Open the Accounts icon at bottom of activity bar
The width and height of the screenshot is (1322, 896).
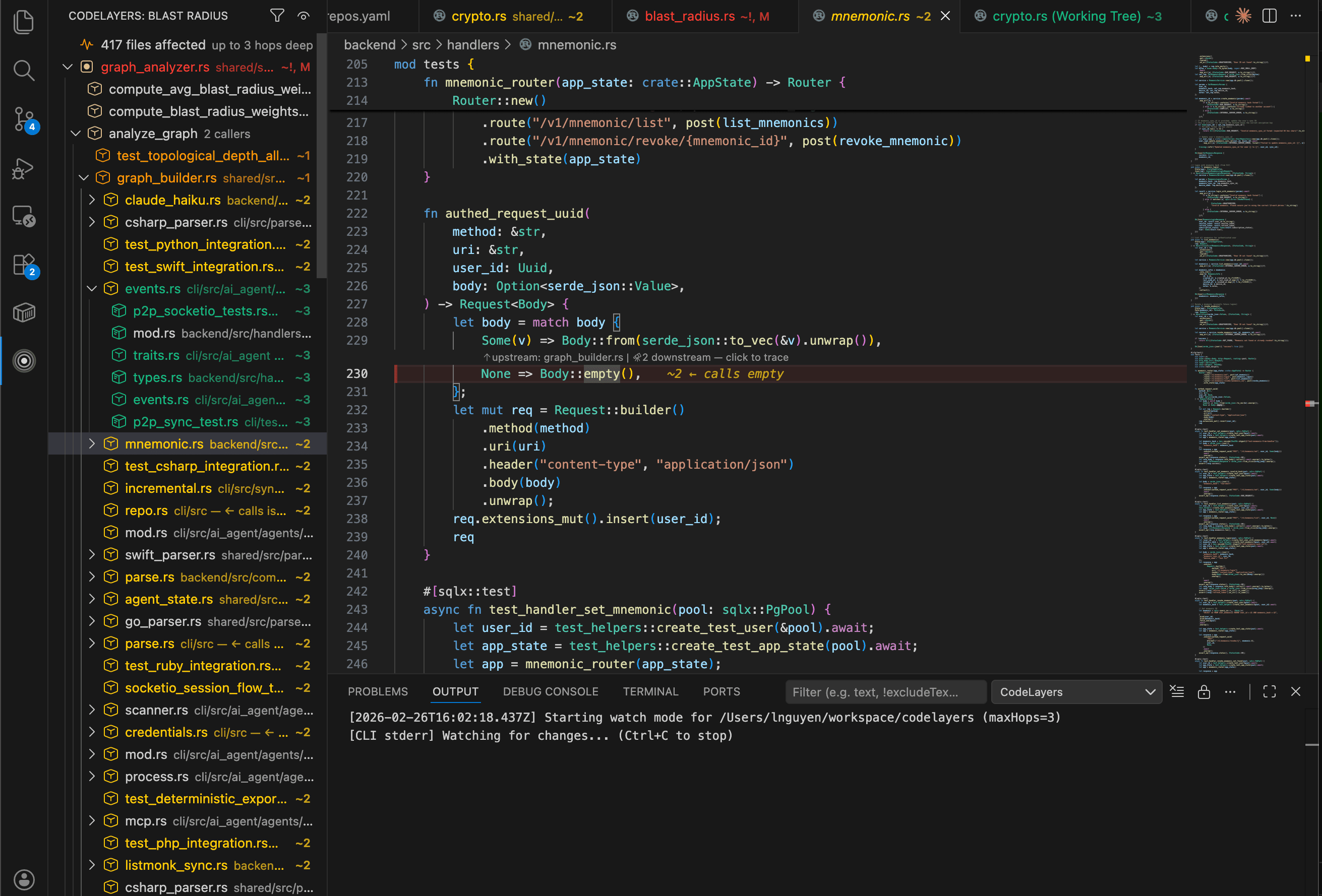pos(24,879)
